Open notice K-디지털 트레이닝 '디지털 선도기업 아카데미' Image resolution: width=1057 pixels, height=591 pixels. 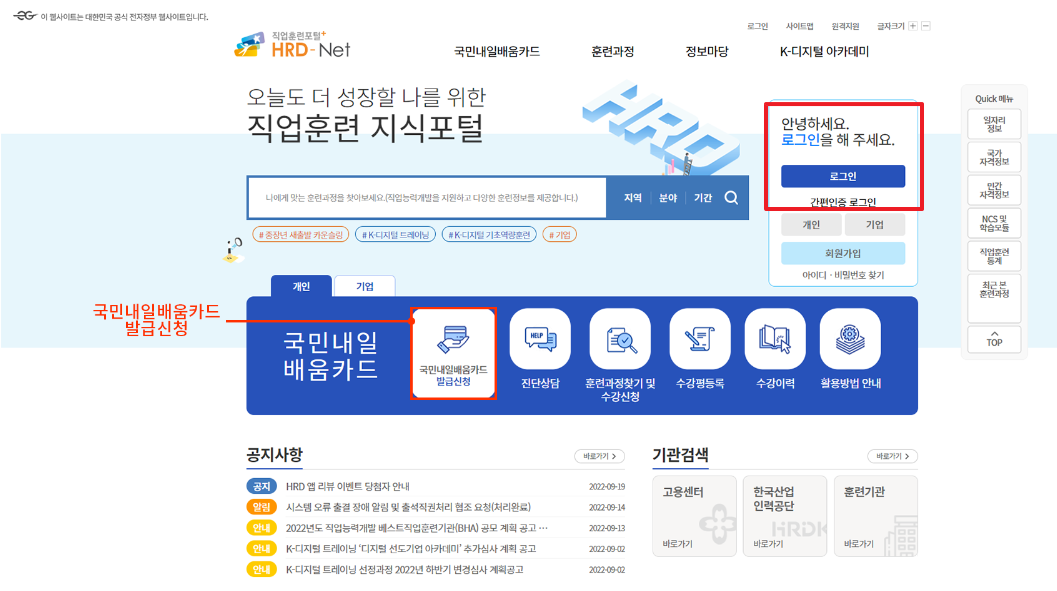pyautogui.click(x=411, y=549)
